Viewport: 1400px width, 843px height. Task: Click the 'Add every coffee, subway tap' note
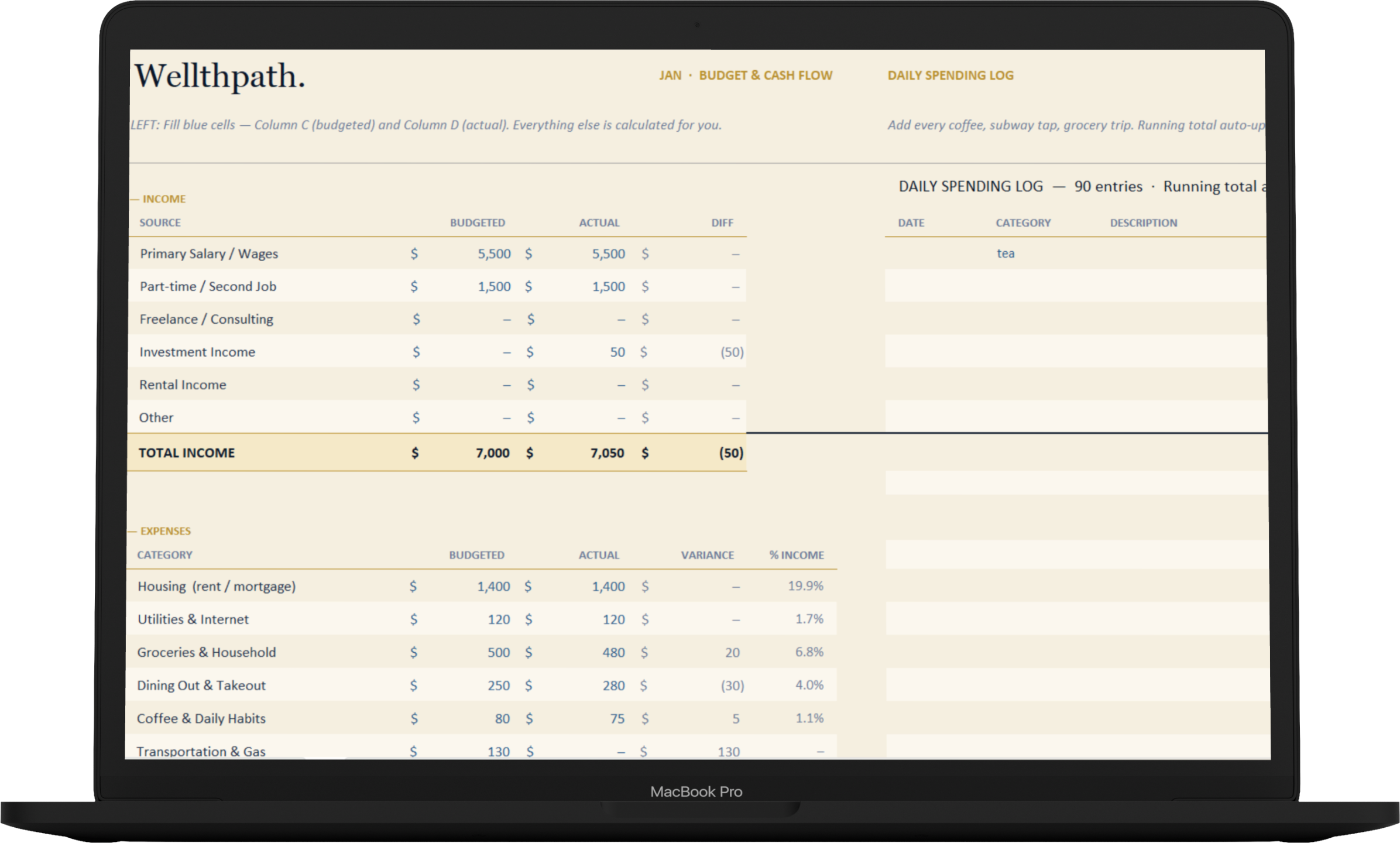1076,125
